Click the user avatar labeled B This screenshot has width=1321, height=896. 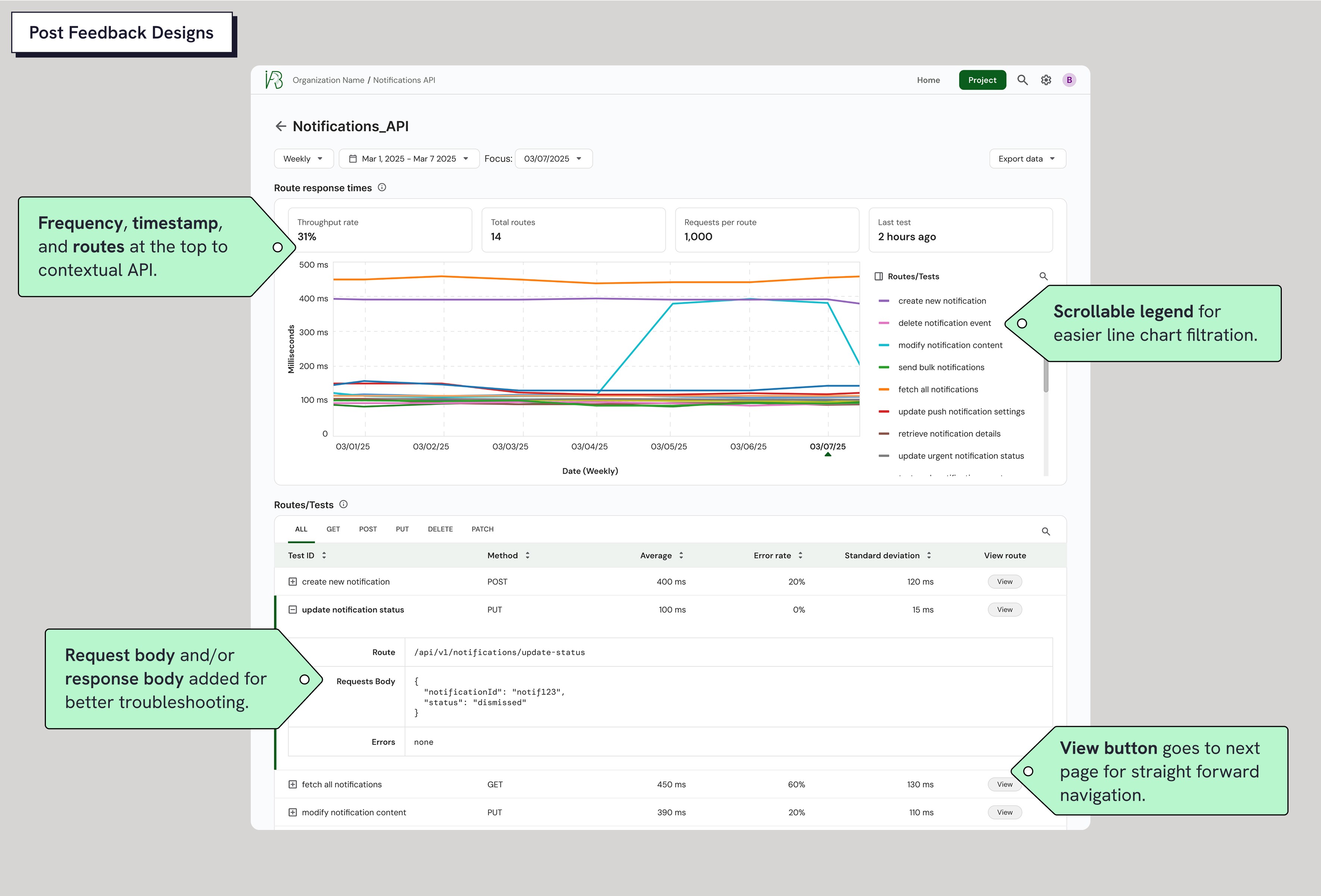pos(1069,80)
